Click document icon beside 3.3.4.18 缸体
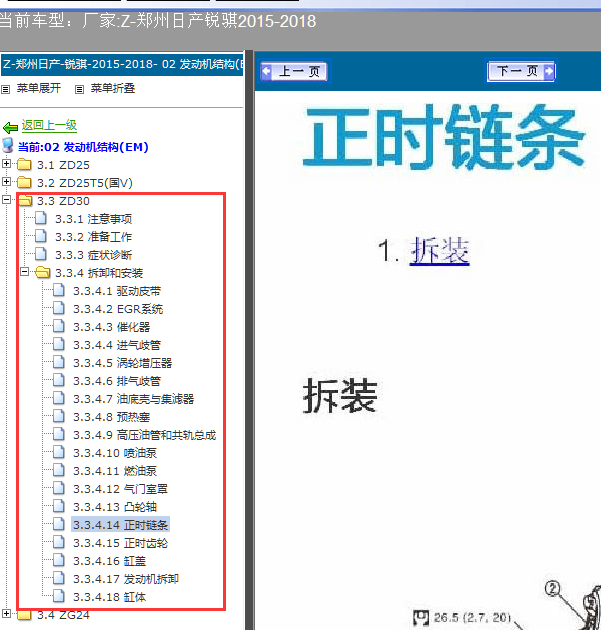Screen dimensions: 601x630 pyautogui.click(x=59, y=596)
